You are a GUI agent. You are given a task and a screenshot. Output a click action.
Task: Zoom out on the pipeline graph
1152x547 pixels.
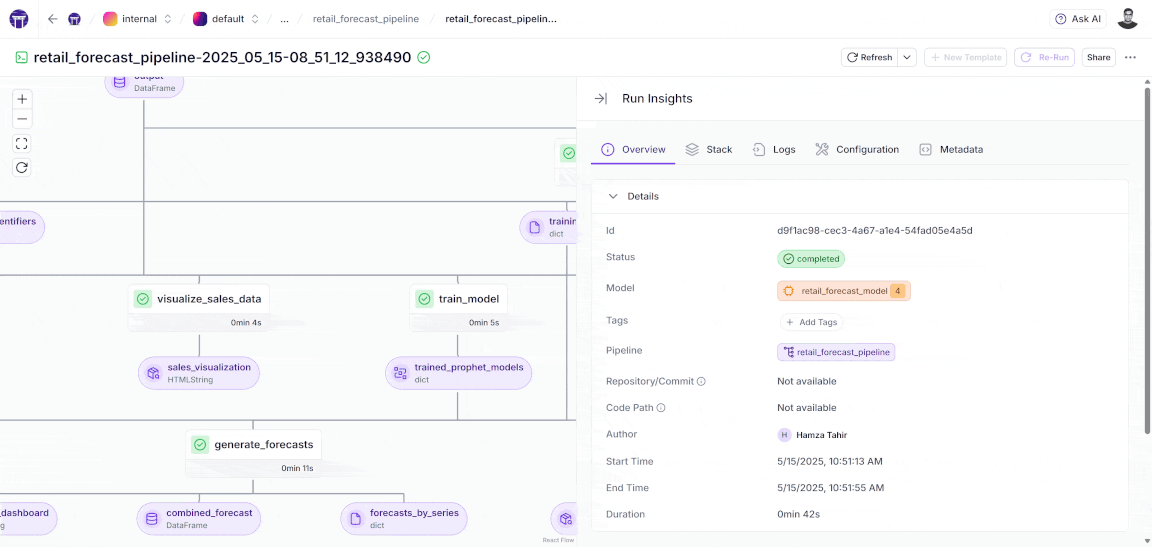click(22, 120)
